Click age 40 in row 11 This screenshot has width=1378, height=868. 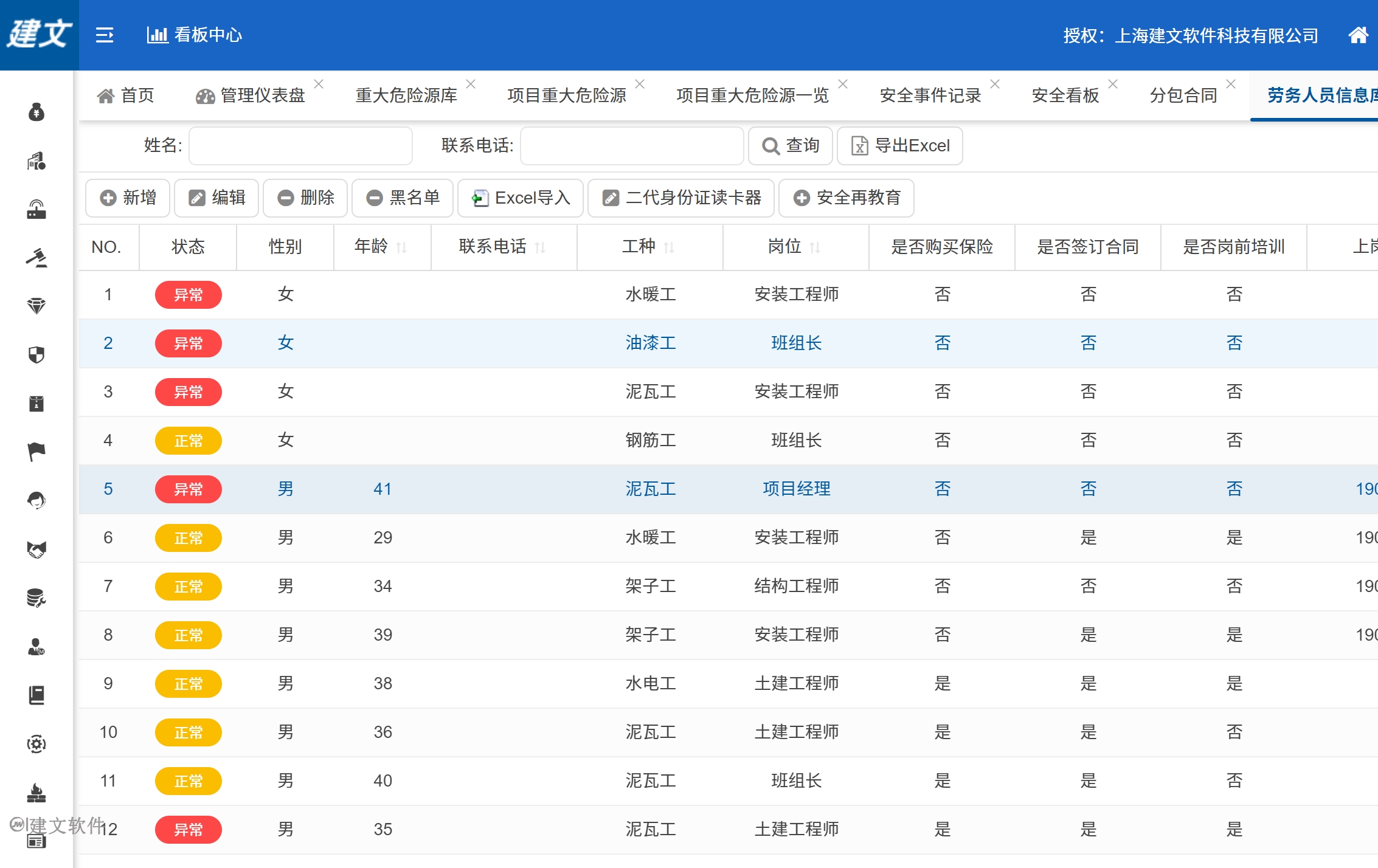[383, 781]
